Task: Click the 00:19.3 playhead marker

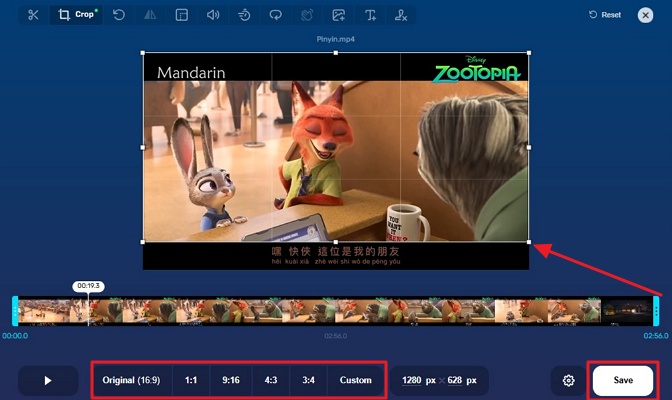Action: [88, 286]
